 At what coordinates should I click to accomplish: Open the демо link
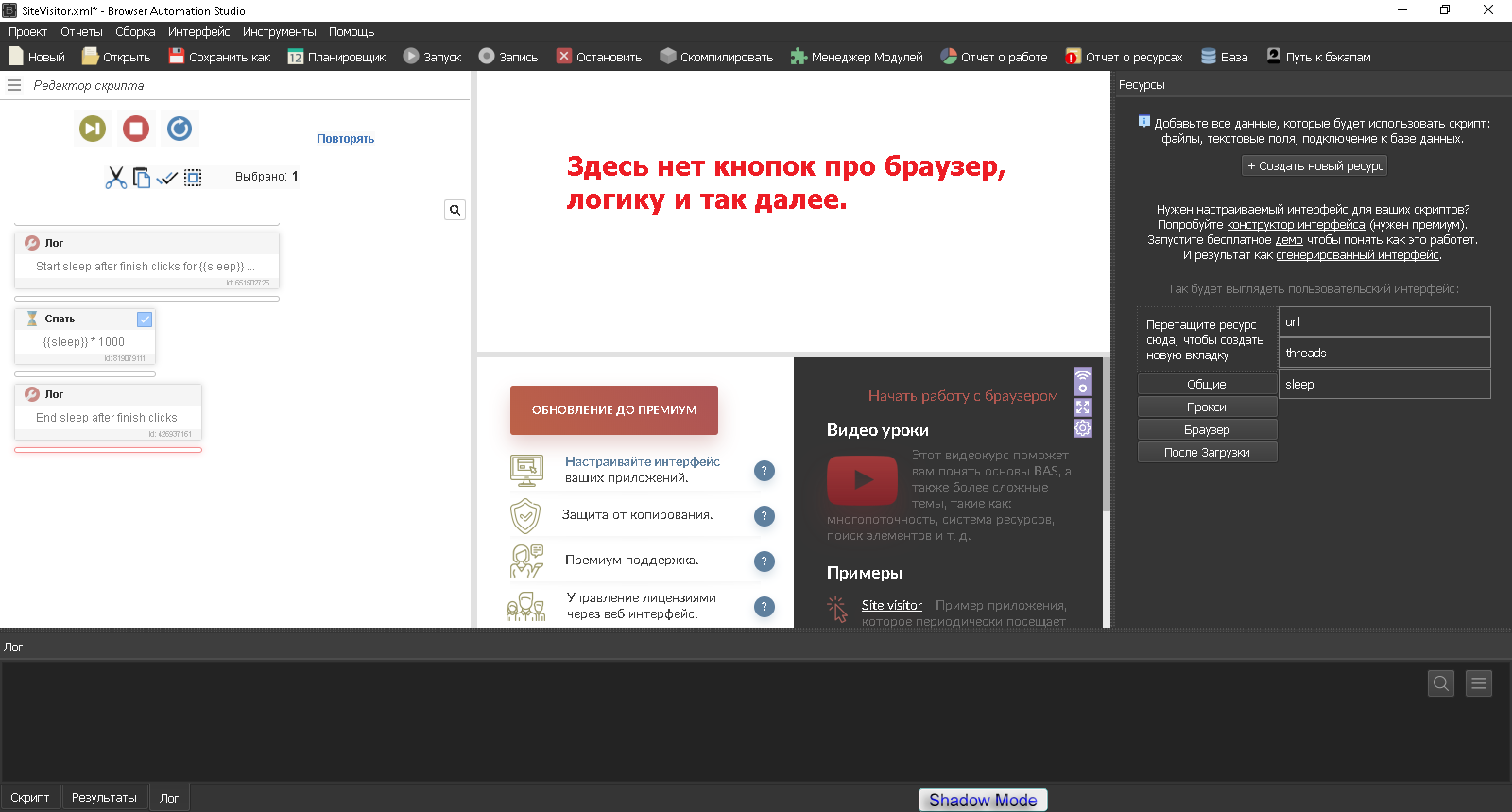(x=1289, y=240)
